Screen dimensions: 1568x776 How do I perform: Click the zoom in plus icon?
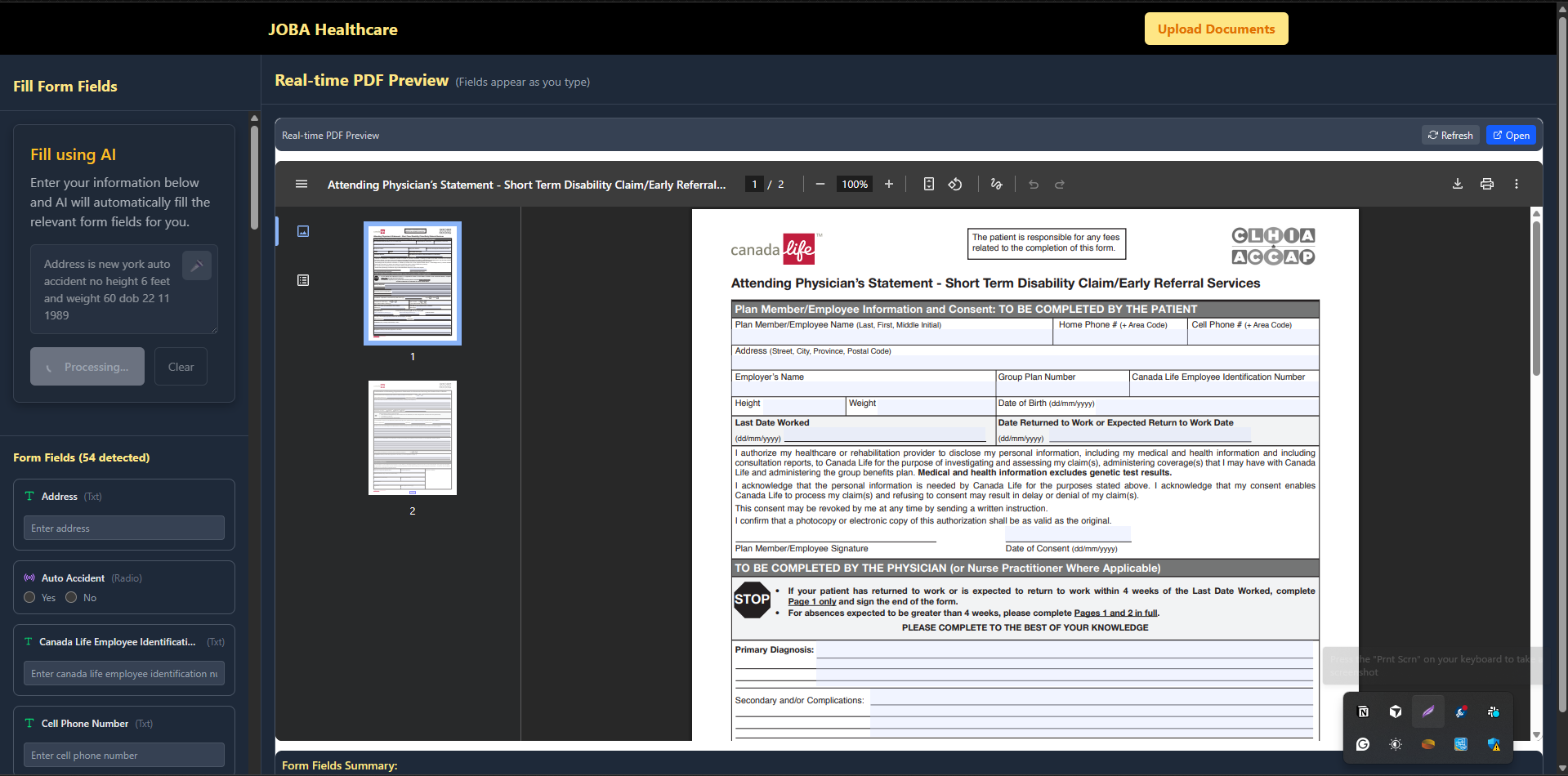tap(889, 185)
